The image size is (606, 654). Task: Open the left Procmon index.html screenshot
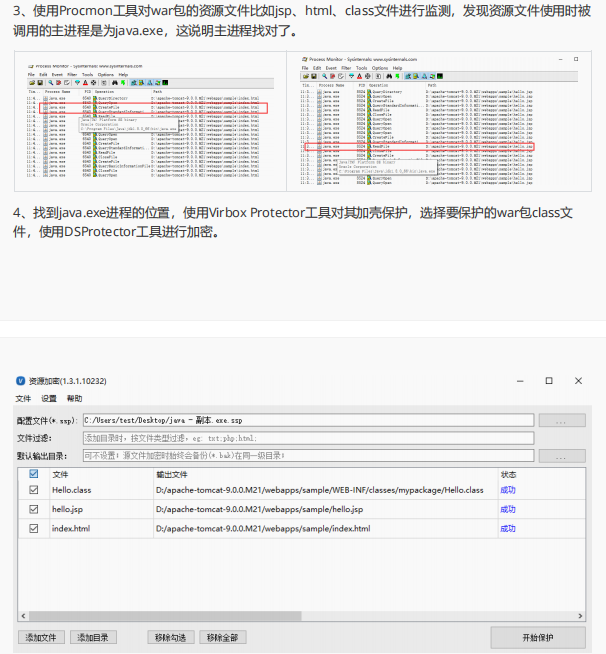point(150,121)
